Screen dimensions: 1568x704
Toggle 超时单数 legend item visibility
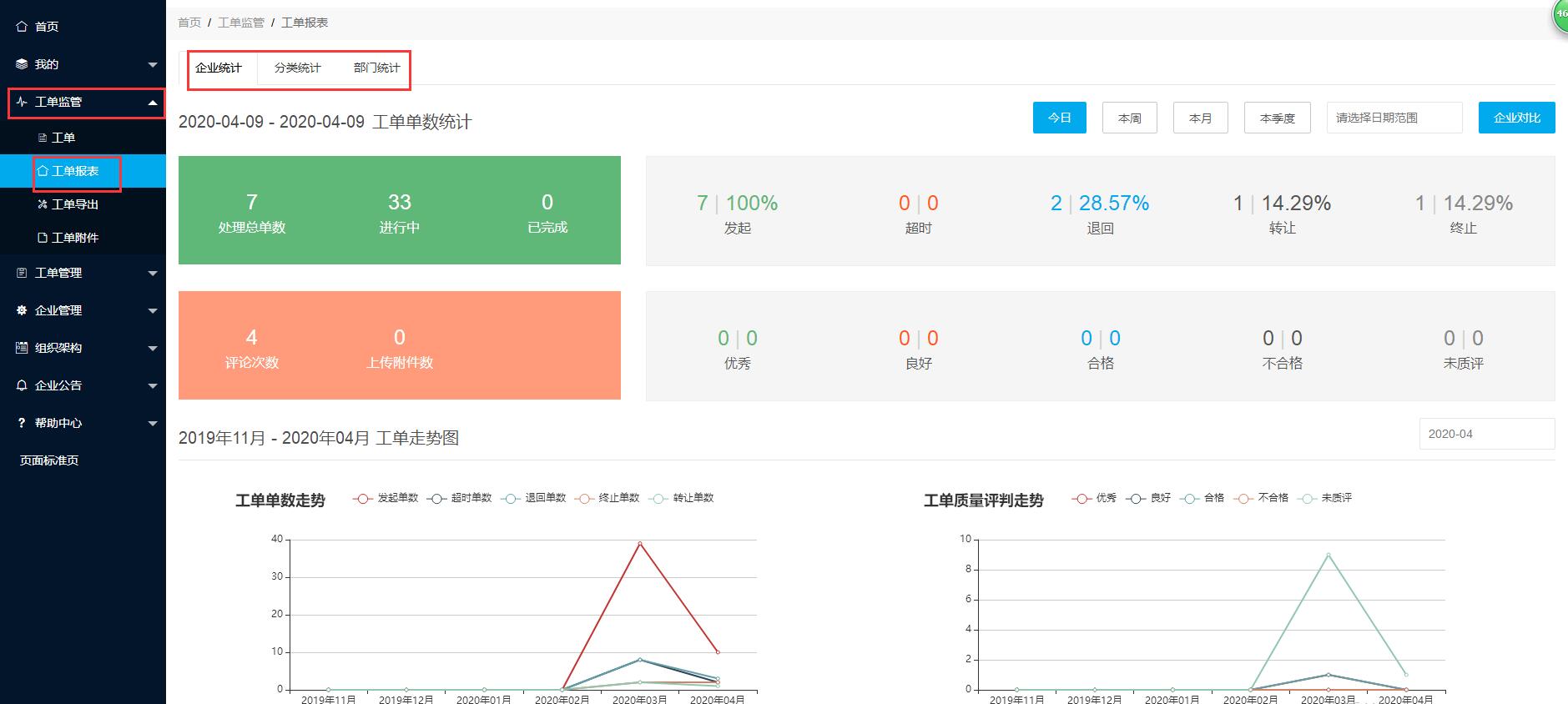click(x=460, y=498)
